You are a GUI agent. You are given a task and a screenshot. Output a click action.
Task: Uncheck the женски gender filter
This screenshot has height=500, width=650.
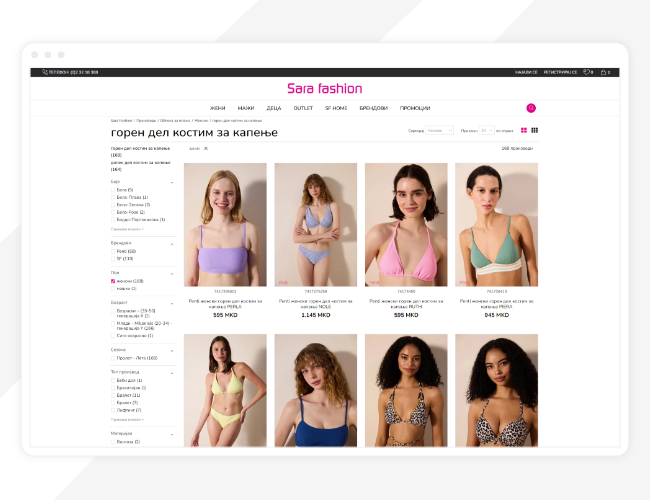coord(113,281)
